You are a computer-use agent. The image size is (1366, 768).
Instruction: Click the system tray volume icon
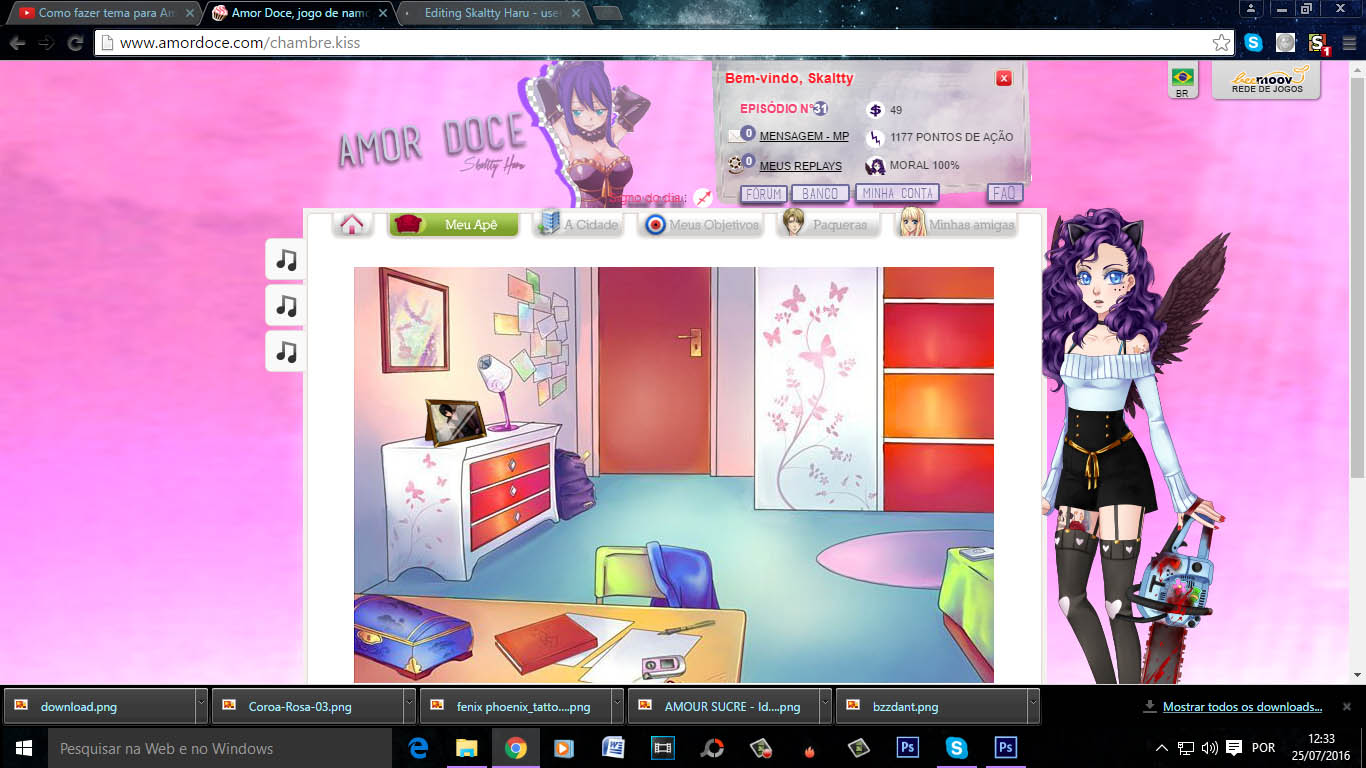pos(1210,748)
